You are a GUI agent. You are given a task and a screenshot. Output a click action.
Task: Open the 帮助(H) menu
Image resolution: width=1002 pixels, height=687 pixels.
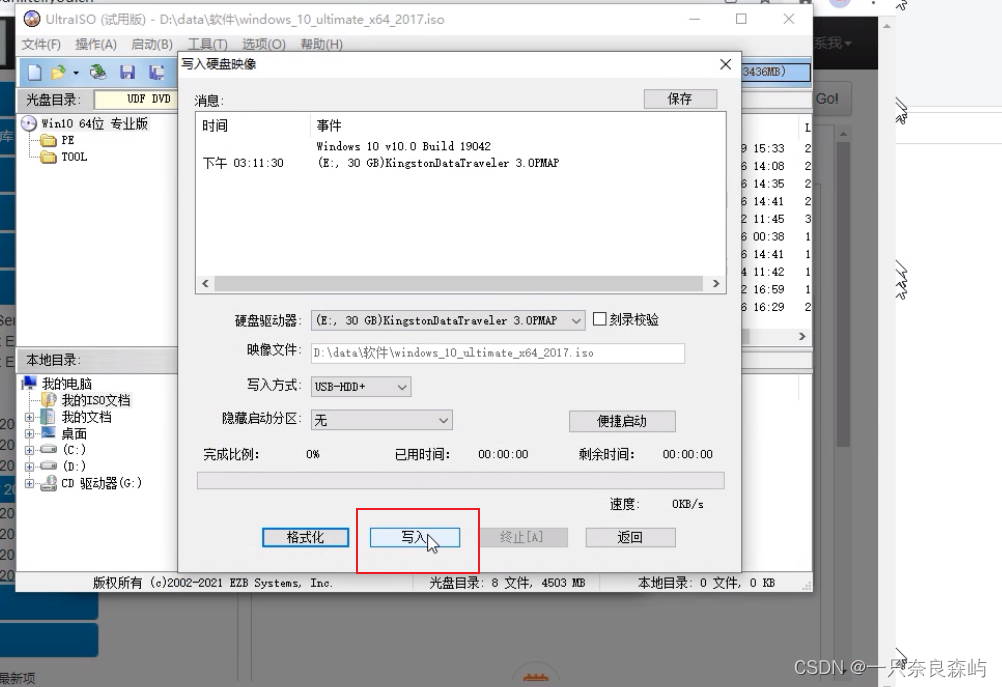[321, 44]
